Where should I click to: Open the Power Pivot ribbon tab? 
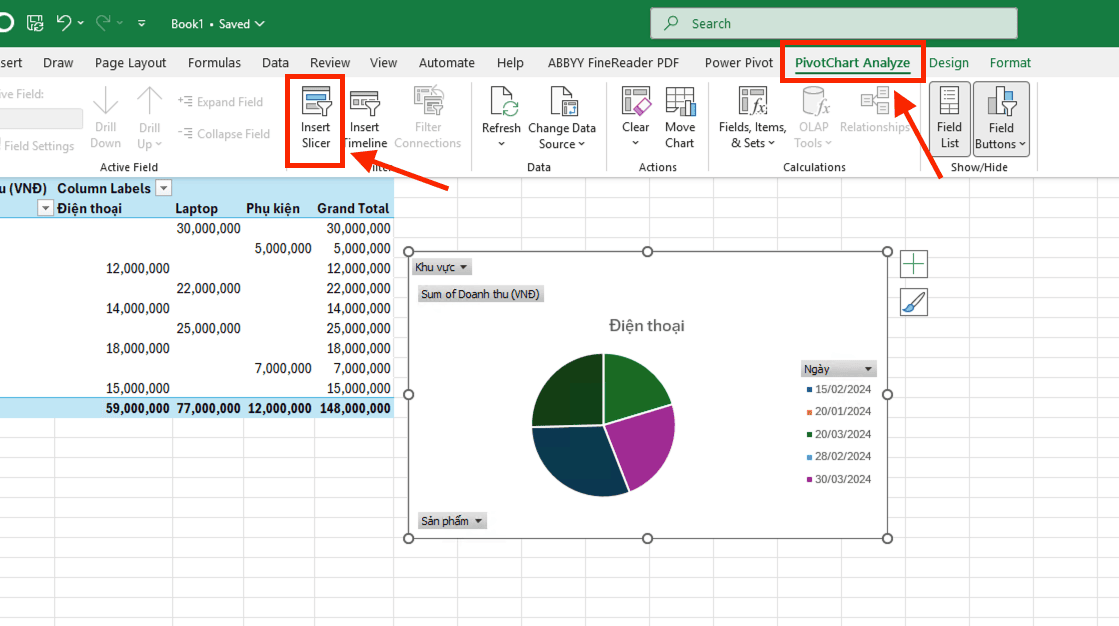point(738,62)
